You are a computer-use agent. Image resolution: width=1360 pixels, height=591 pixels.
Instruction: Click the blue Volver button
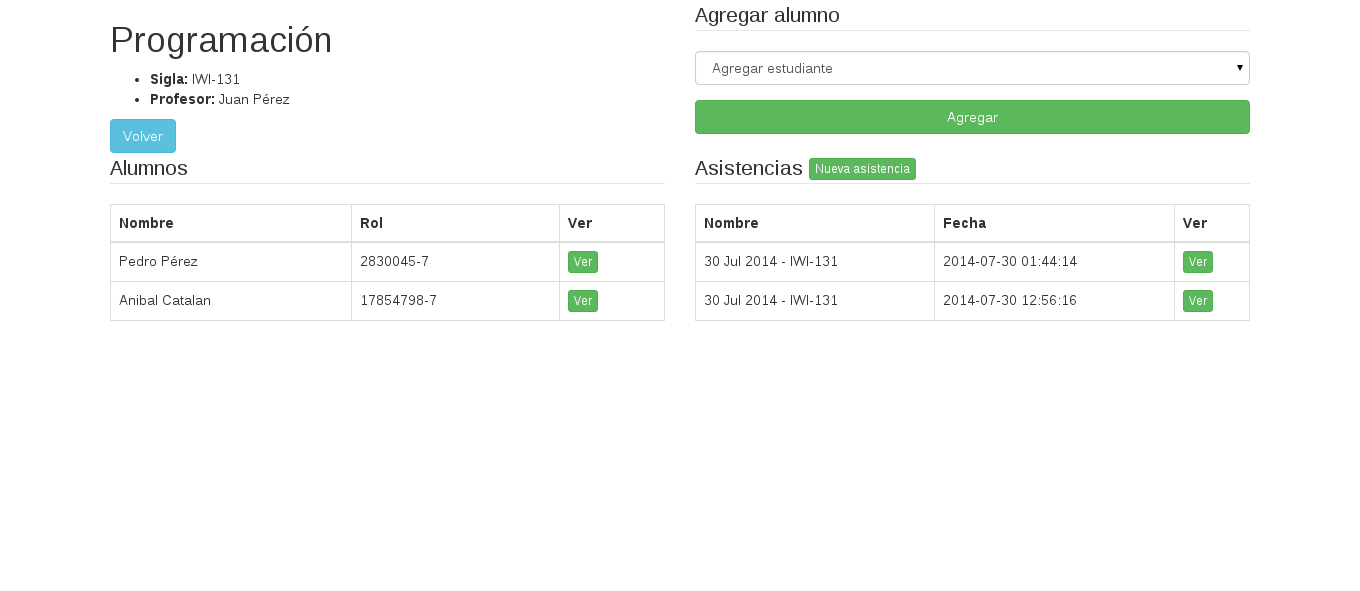pyautogui.click(x=143, y=136)
